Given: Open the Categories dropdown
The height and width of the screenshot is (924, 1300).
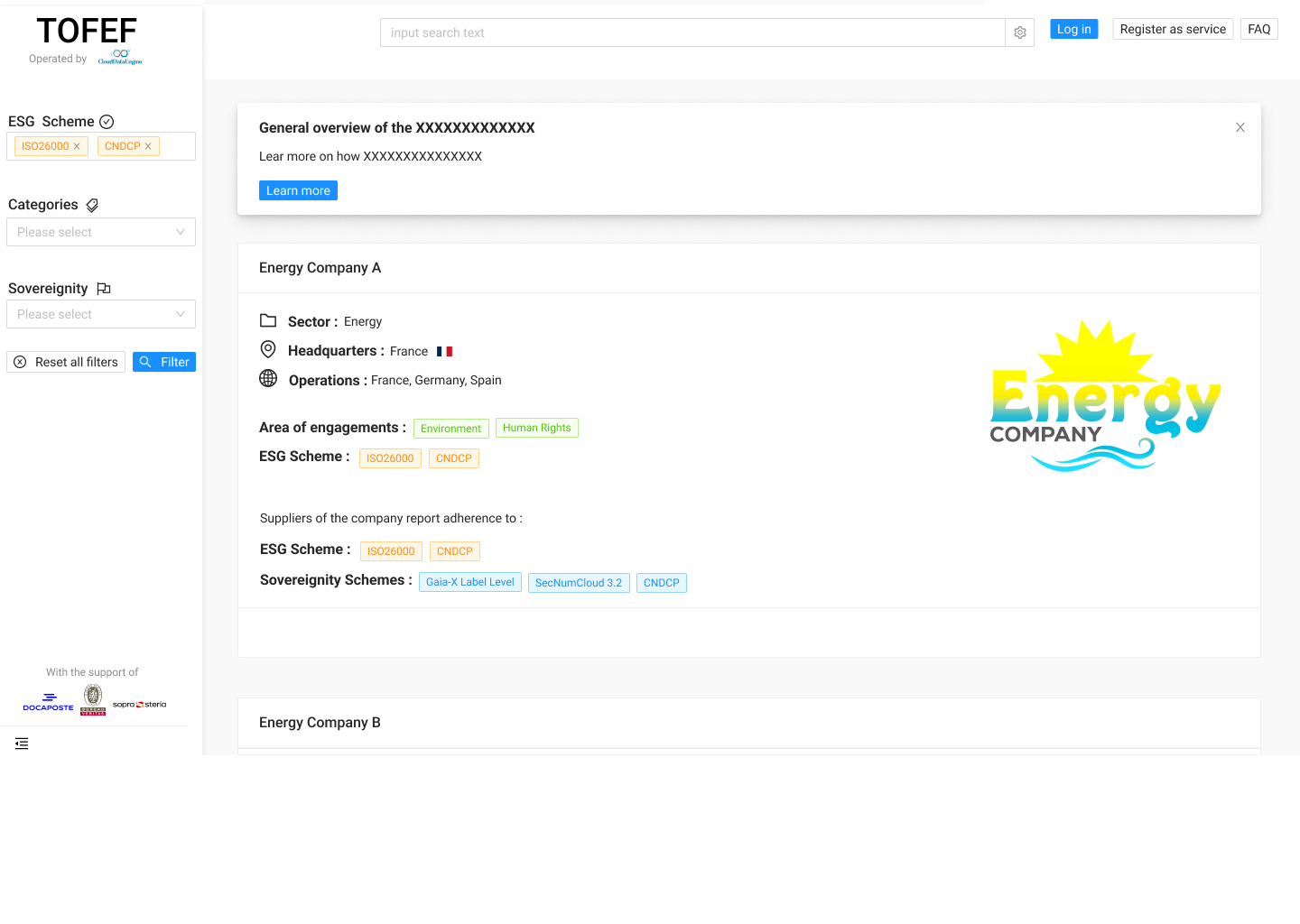Looking at the screenshot, I should [101, 232].
